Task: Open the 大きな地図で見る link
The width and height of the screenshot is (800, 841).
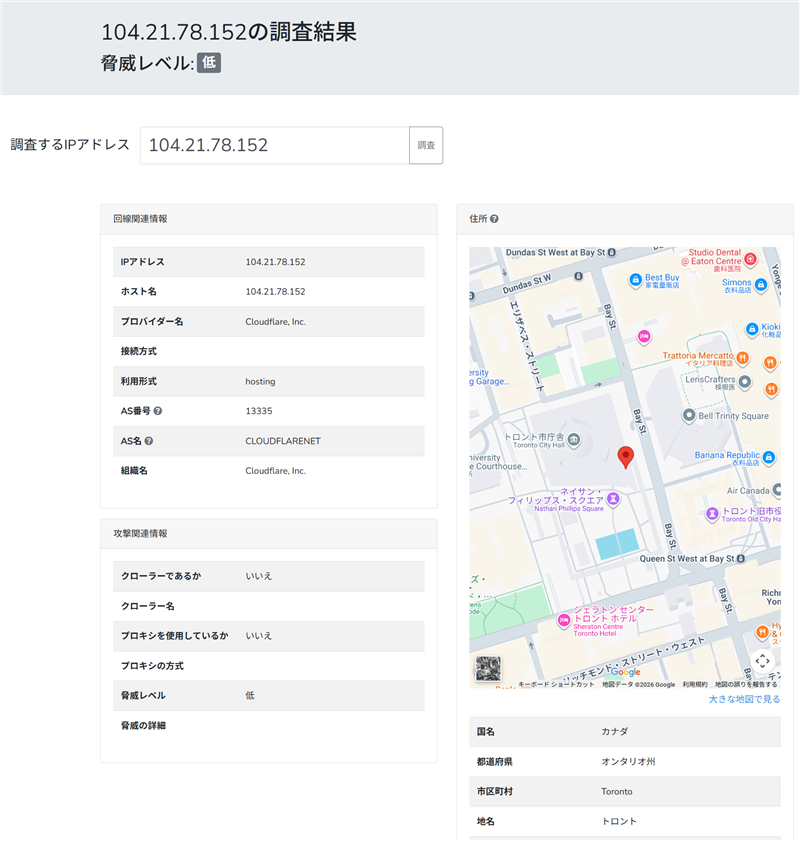Action: (x=744, y=699)
